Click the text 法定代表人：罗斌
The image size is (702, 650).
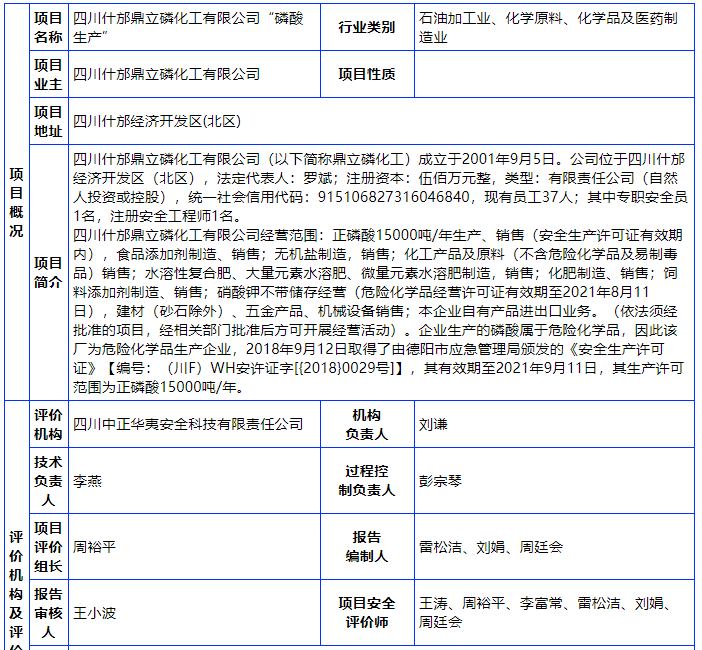tap(274, 178)
